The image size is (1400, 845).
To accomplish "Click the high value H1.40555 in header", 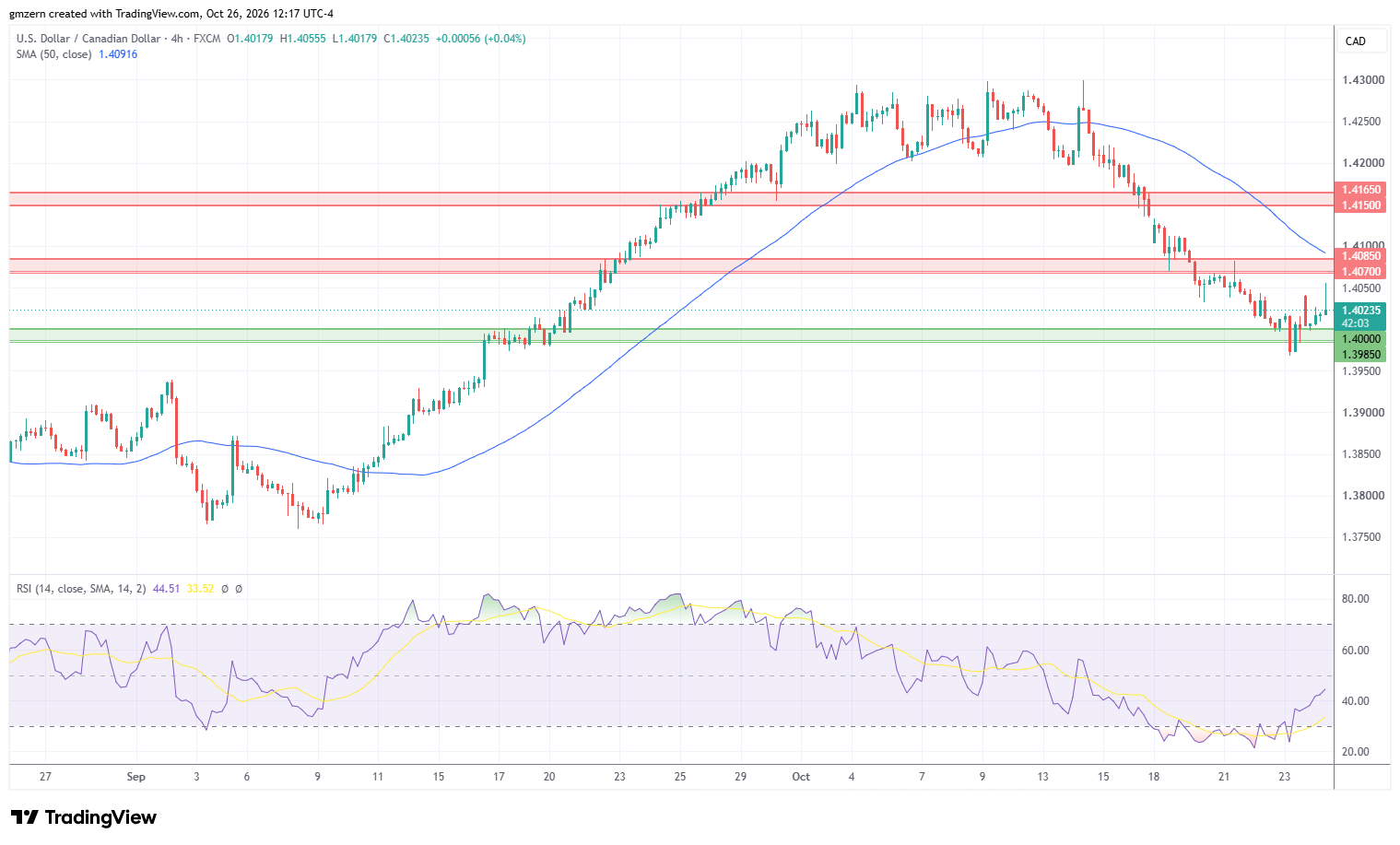I will click(303, 39).
